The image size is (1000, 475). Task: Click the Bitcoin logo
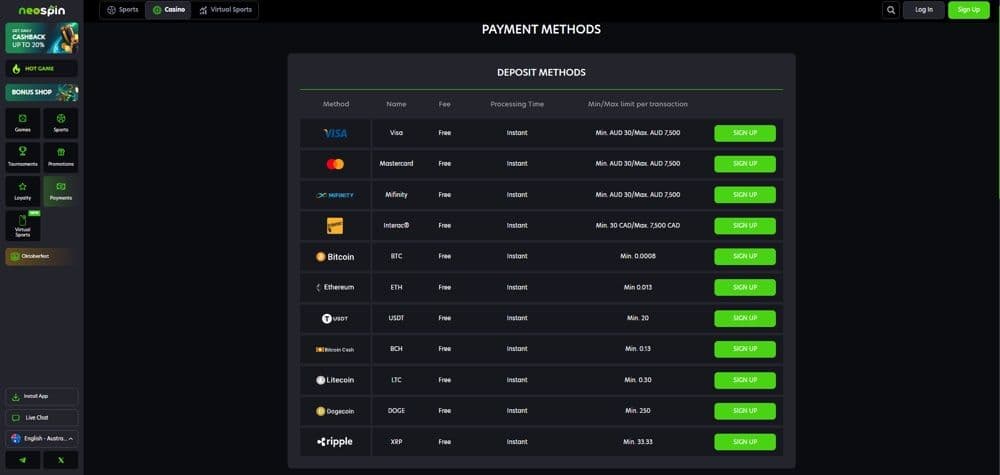[x=335, y=256]
